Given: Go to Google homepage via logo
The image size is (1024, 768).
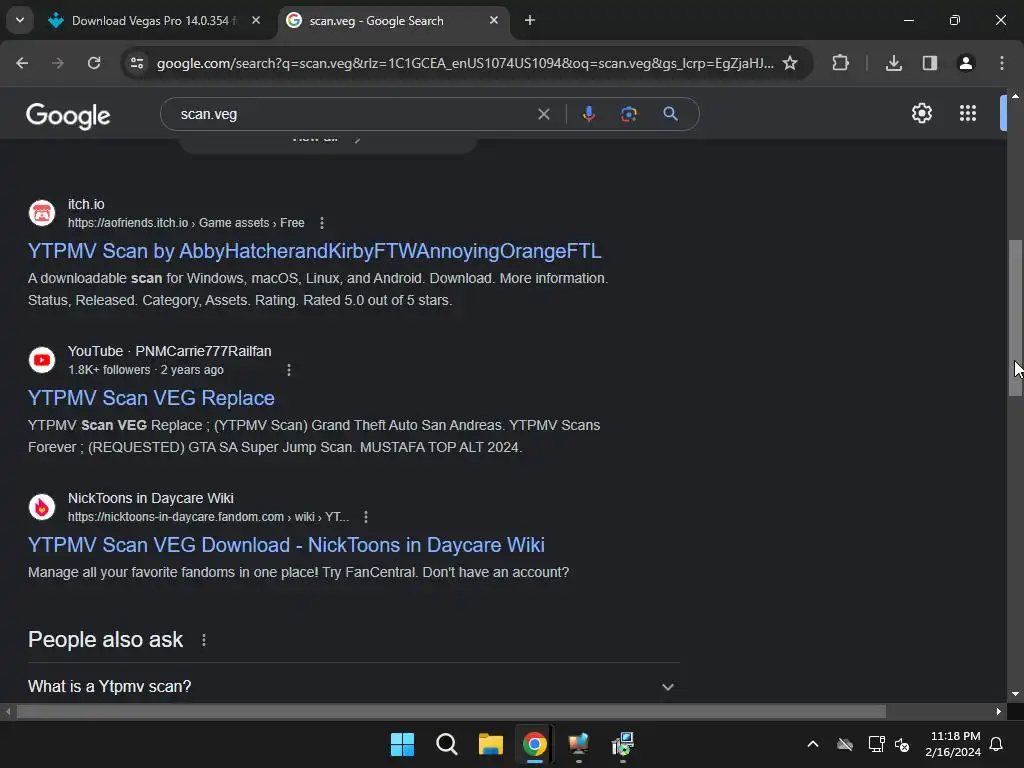Looking at the screenshot, I should 68,116.
